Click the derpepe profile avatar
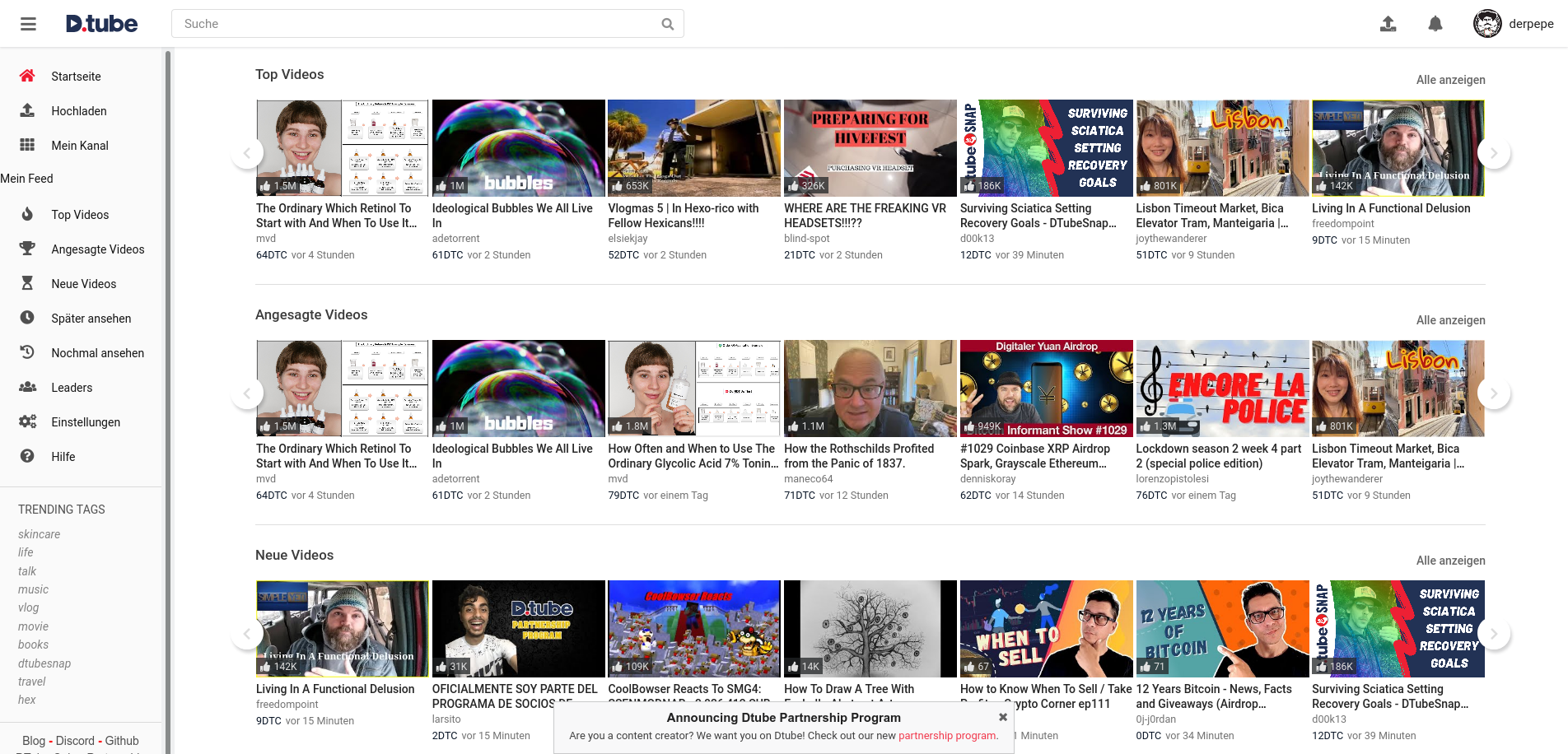The image size is (1568, 754). click(1486, 24)
